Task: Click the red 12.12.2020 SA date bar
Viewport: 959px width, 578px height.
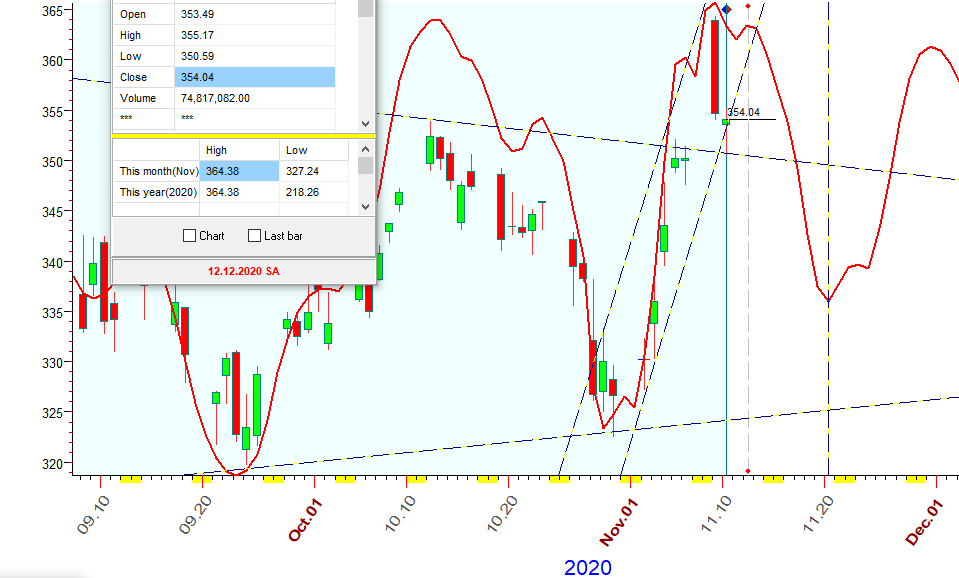Action: (x=243, y=271)
